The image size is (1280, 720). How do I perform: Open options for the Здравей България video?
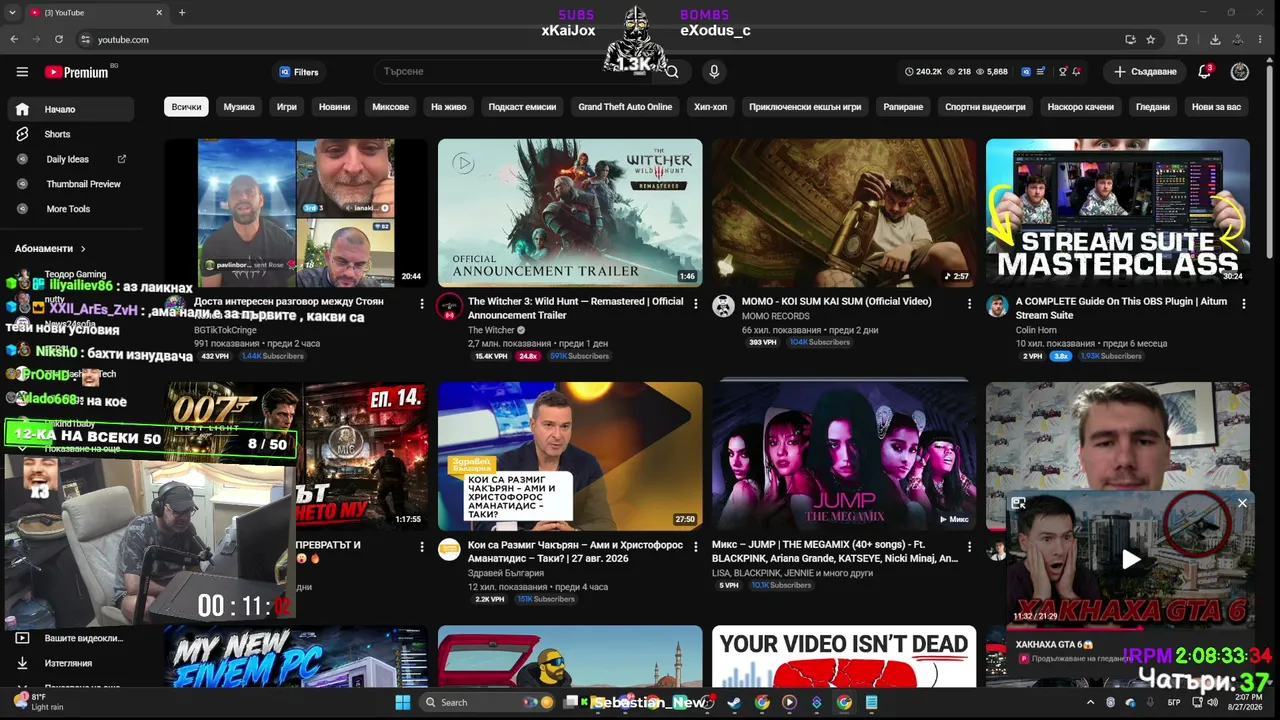pyautogui.click(x=696, y=547)
